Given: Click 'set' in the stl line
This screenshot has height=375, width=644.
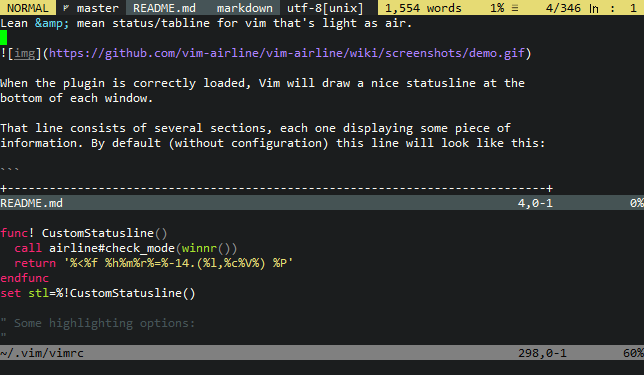Looking at the screenshot, I should click(10, 293).
